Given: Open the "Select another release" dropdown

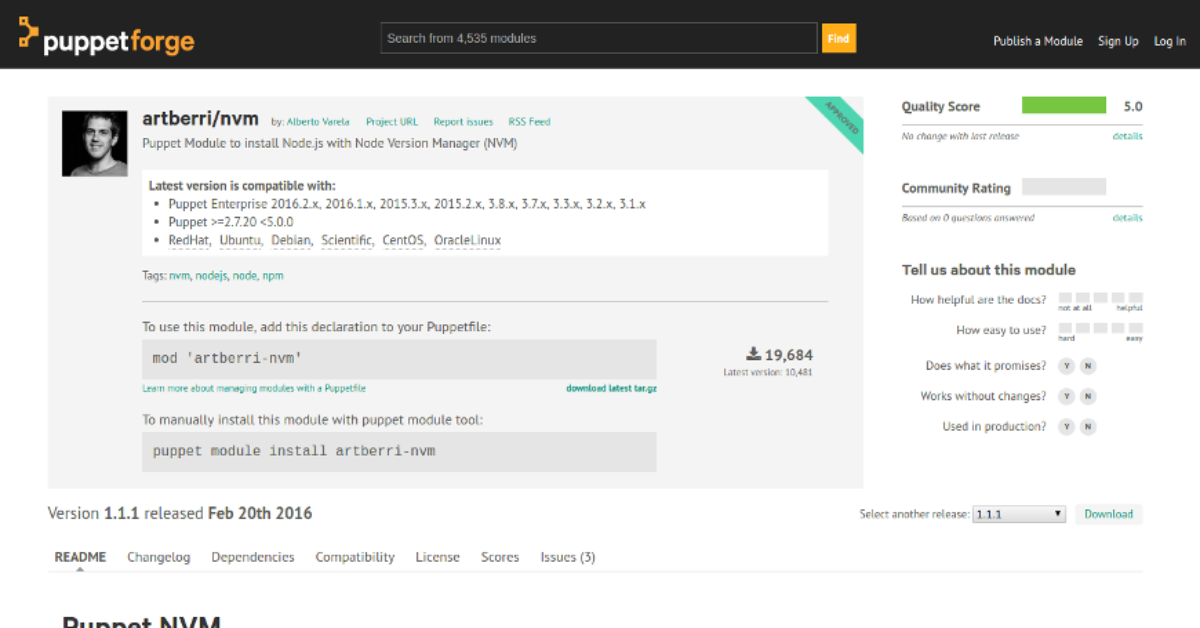Looking at the screenshot, I should tap(1019, 513).
